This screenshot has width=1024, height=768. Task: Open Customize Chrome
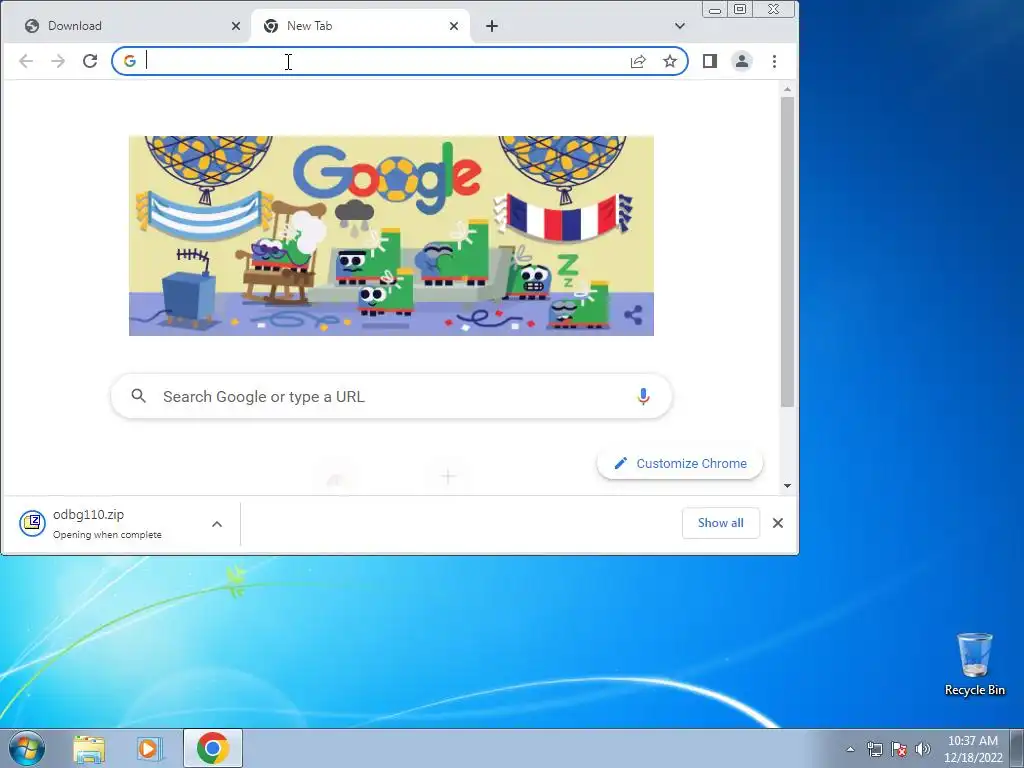(x=680, y=464)
